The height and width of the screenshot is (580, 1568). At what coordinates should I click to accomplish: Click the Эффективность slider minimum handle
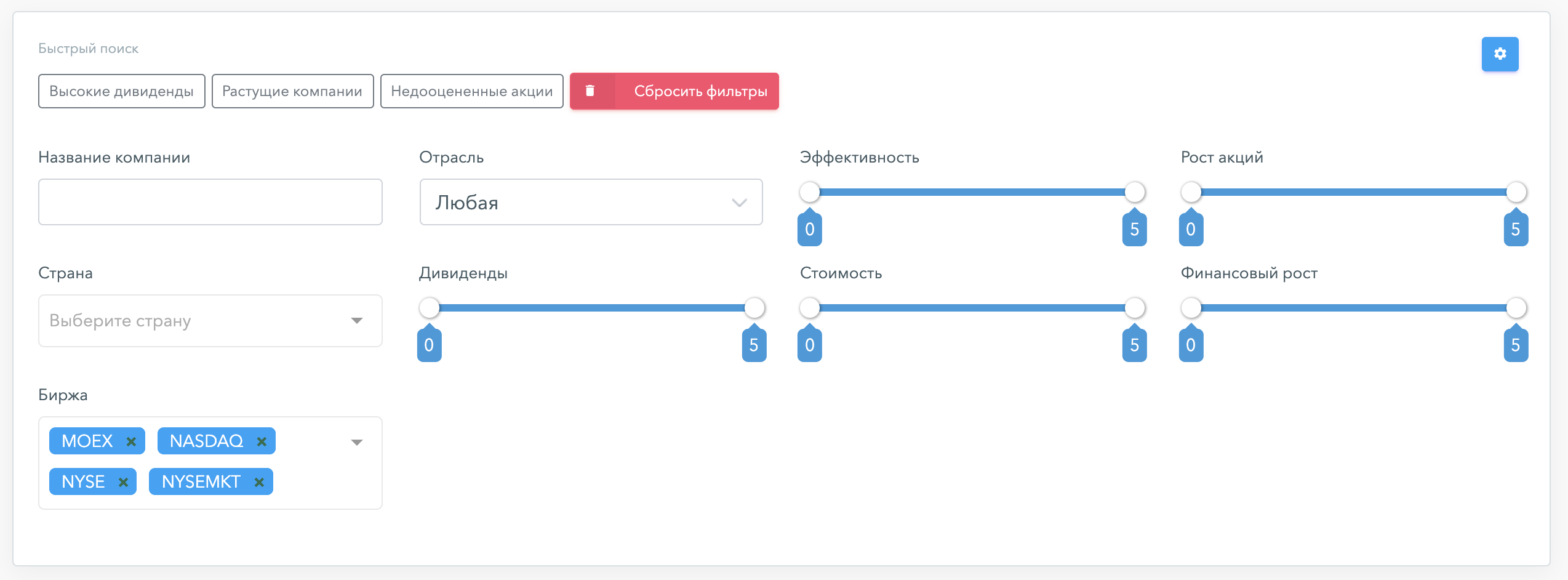click(810, 192)
